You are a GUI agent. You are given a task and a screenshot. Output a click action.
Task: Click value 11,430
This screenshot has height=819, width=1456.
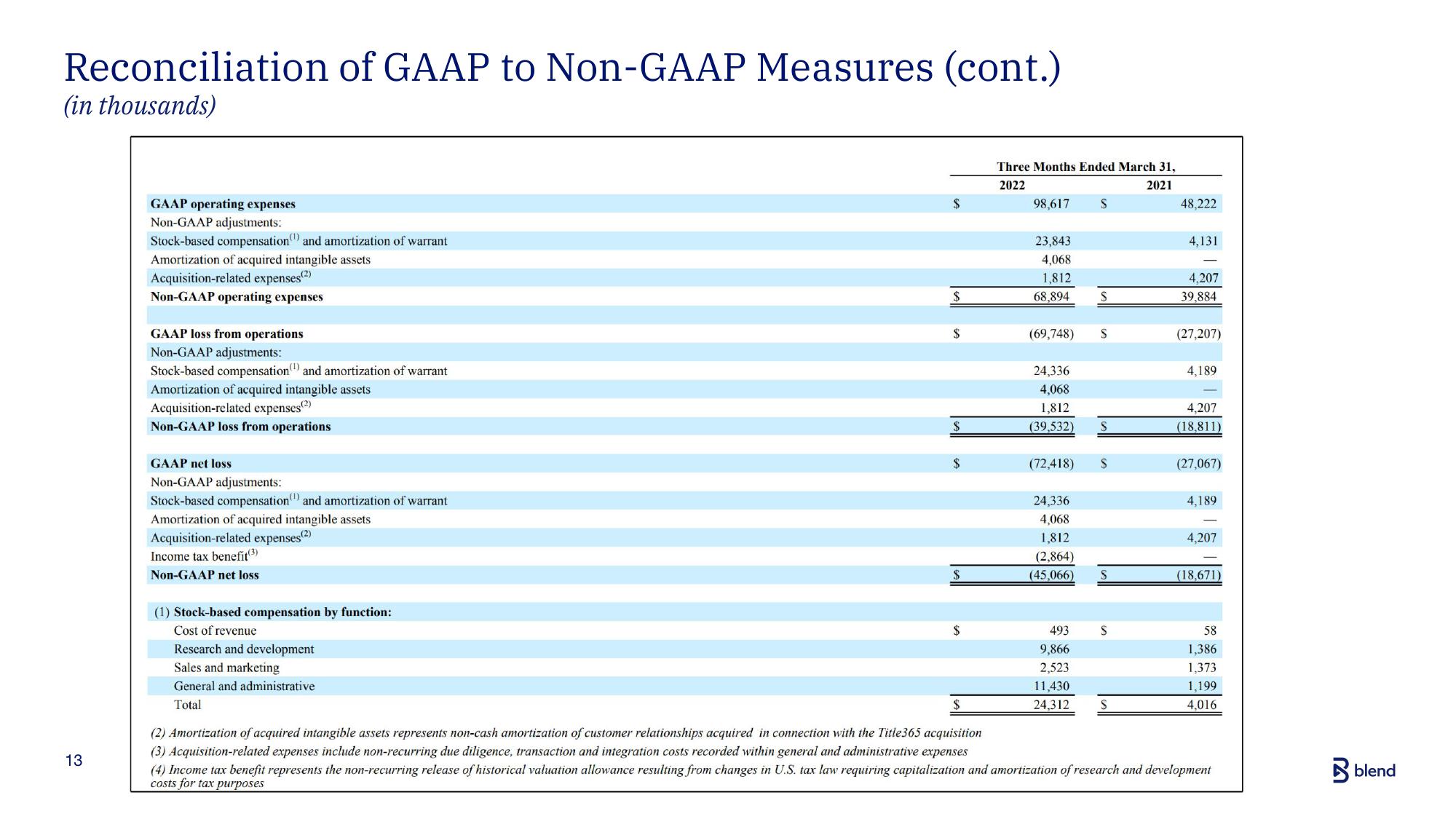click(x=1052, y=687)
